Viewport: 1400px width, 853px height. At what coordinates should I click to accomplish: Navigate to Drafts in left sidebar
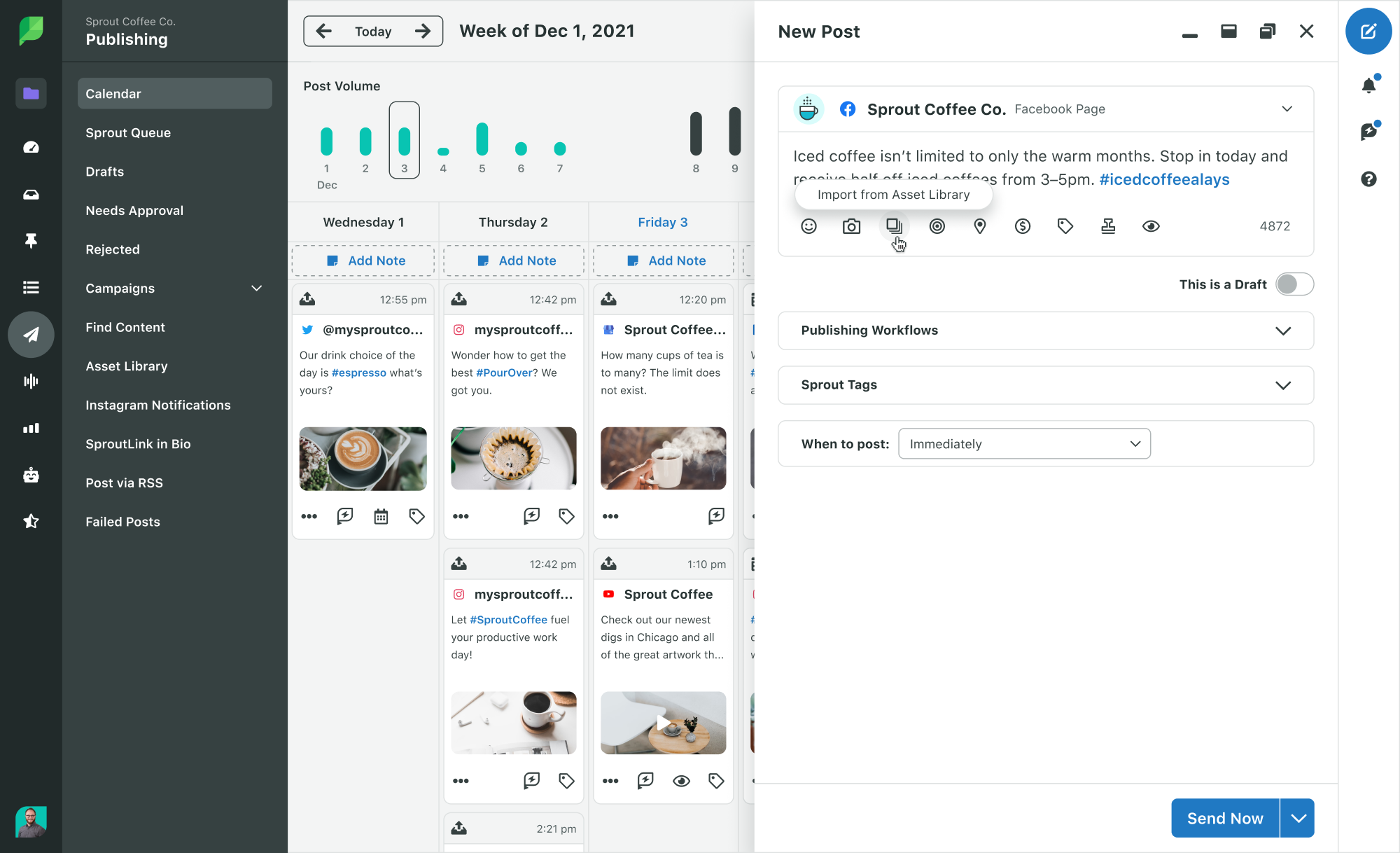point(104,171)
